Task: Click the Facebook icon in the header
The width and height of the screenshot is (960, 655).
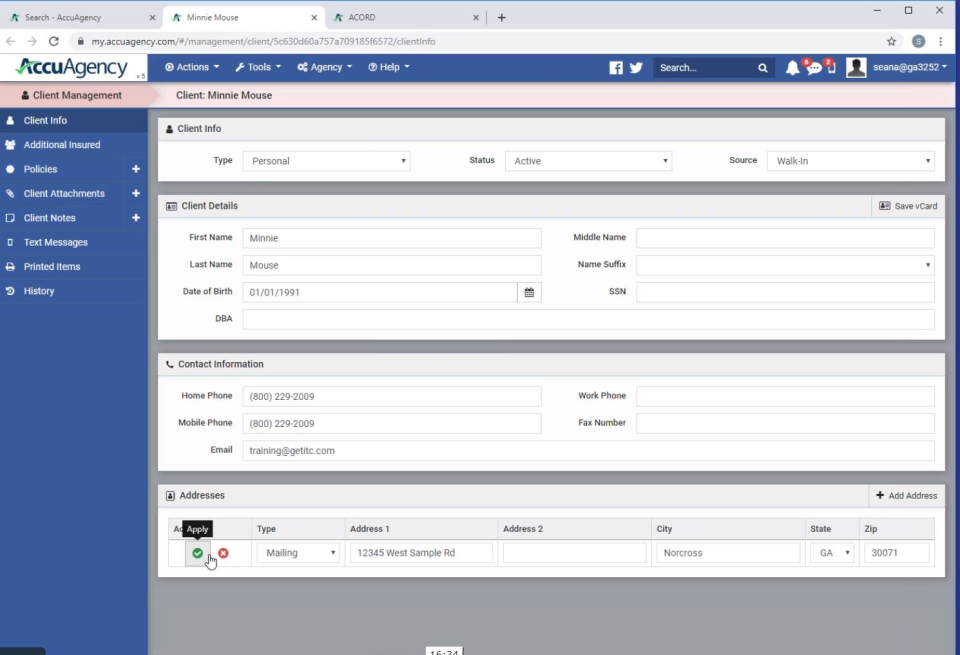Action: click(616, 67)
